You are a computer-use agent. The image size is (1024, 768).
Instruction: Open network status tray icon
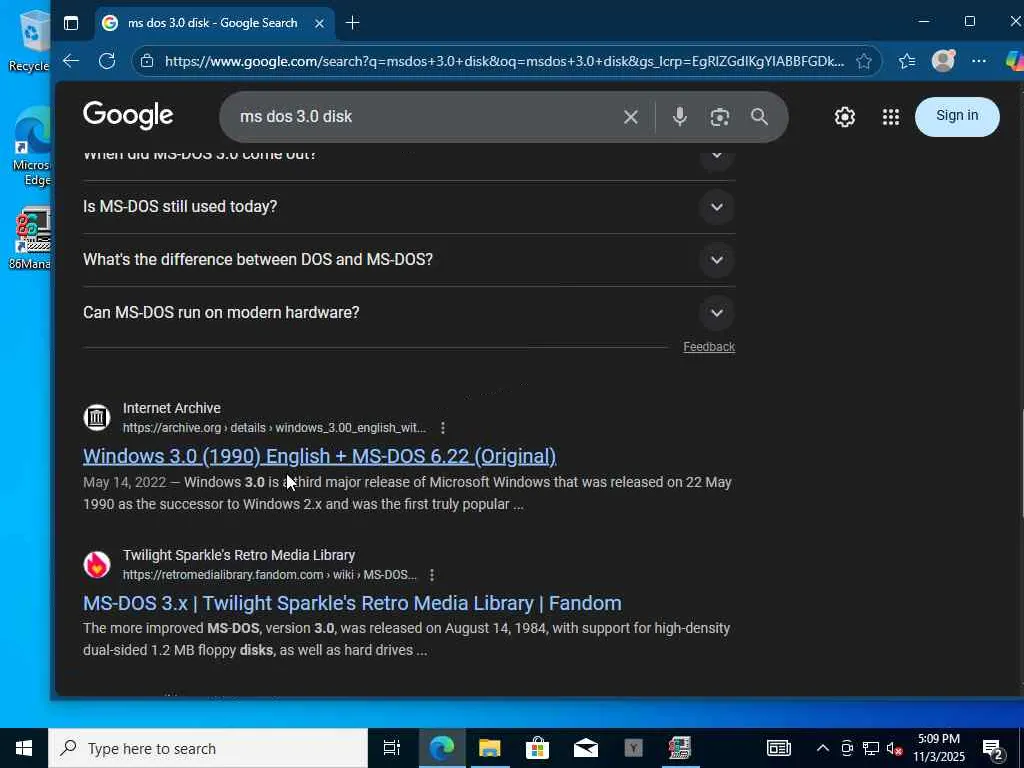point(871,748)
